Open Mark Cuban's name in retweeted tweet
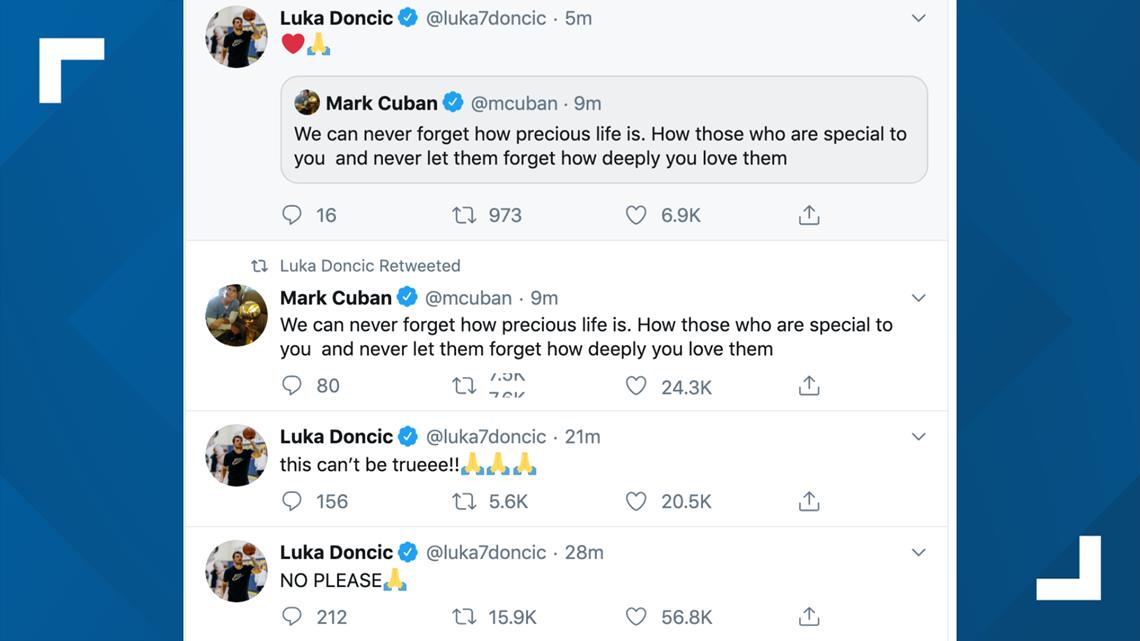Viewport: 1140px width, 641px height. tap(336, 298)
